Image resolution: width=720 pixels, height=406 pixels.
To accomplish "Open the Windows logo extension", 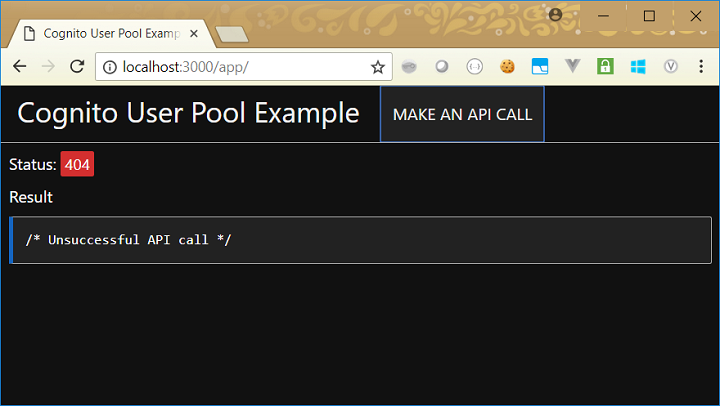I will coord(637,67).
